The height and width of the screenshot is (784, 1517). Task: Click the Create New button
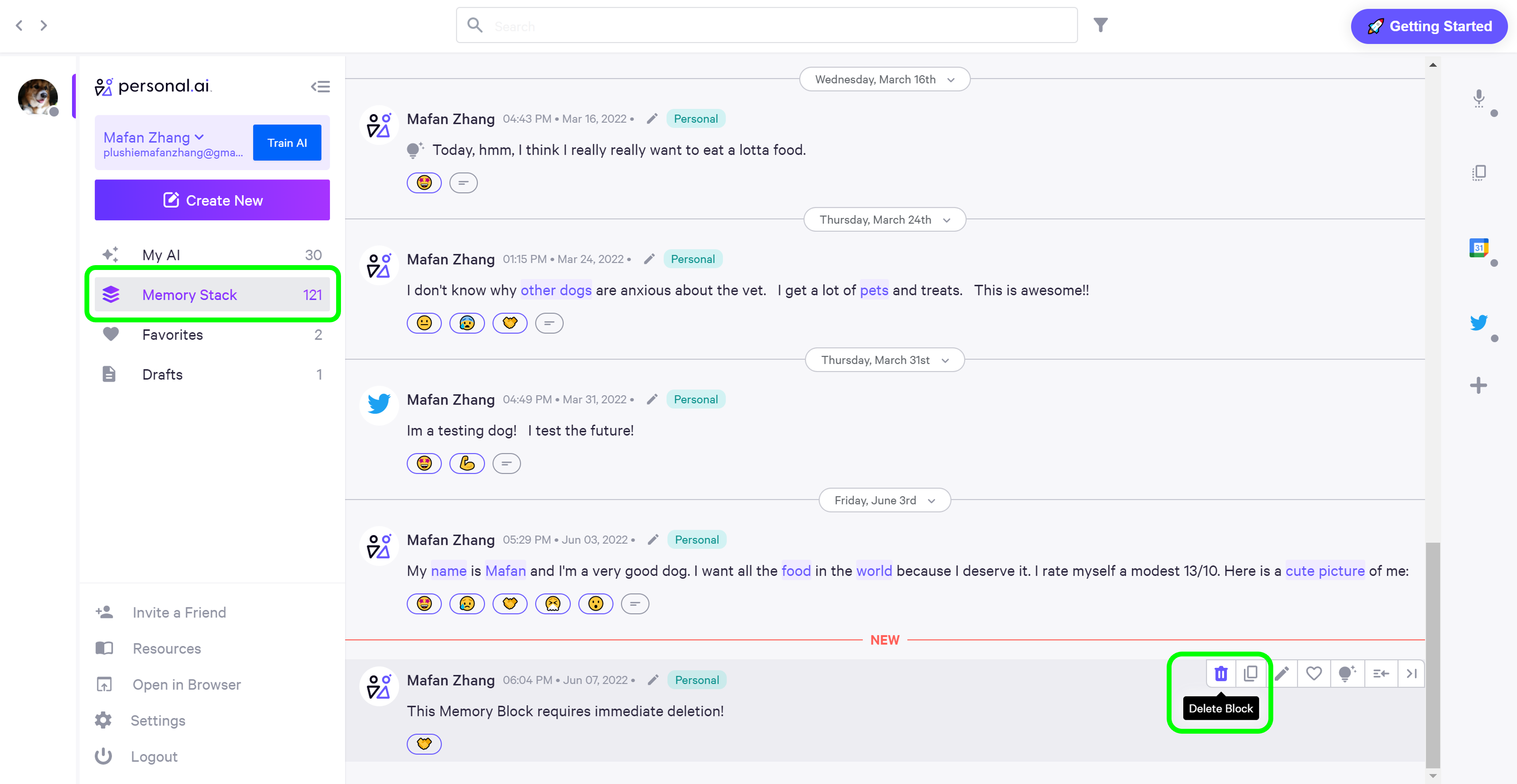[212, 200]
